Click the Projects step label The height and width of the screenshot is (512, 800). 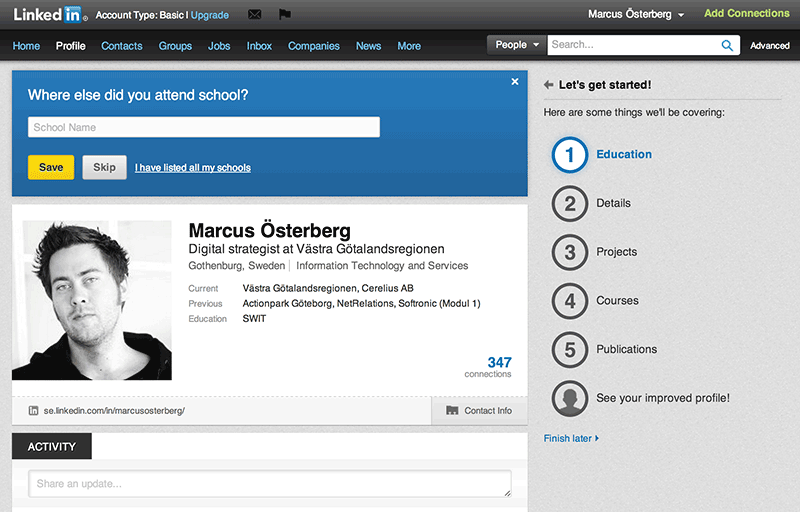pos(616,252)
